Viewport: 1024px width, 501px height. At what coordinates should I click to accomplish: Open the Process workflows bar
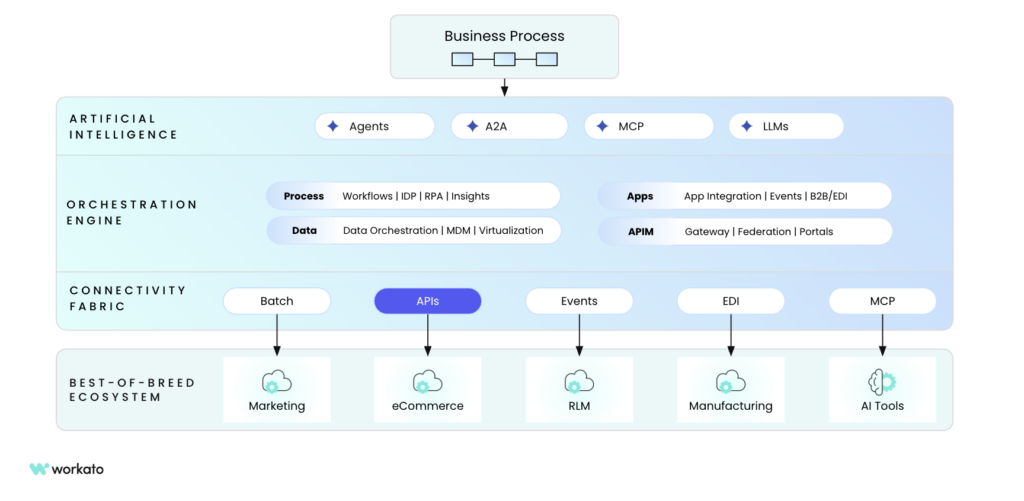412,196
